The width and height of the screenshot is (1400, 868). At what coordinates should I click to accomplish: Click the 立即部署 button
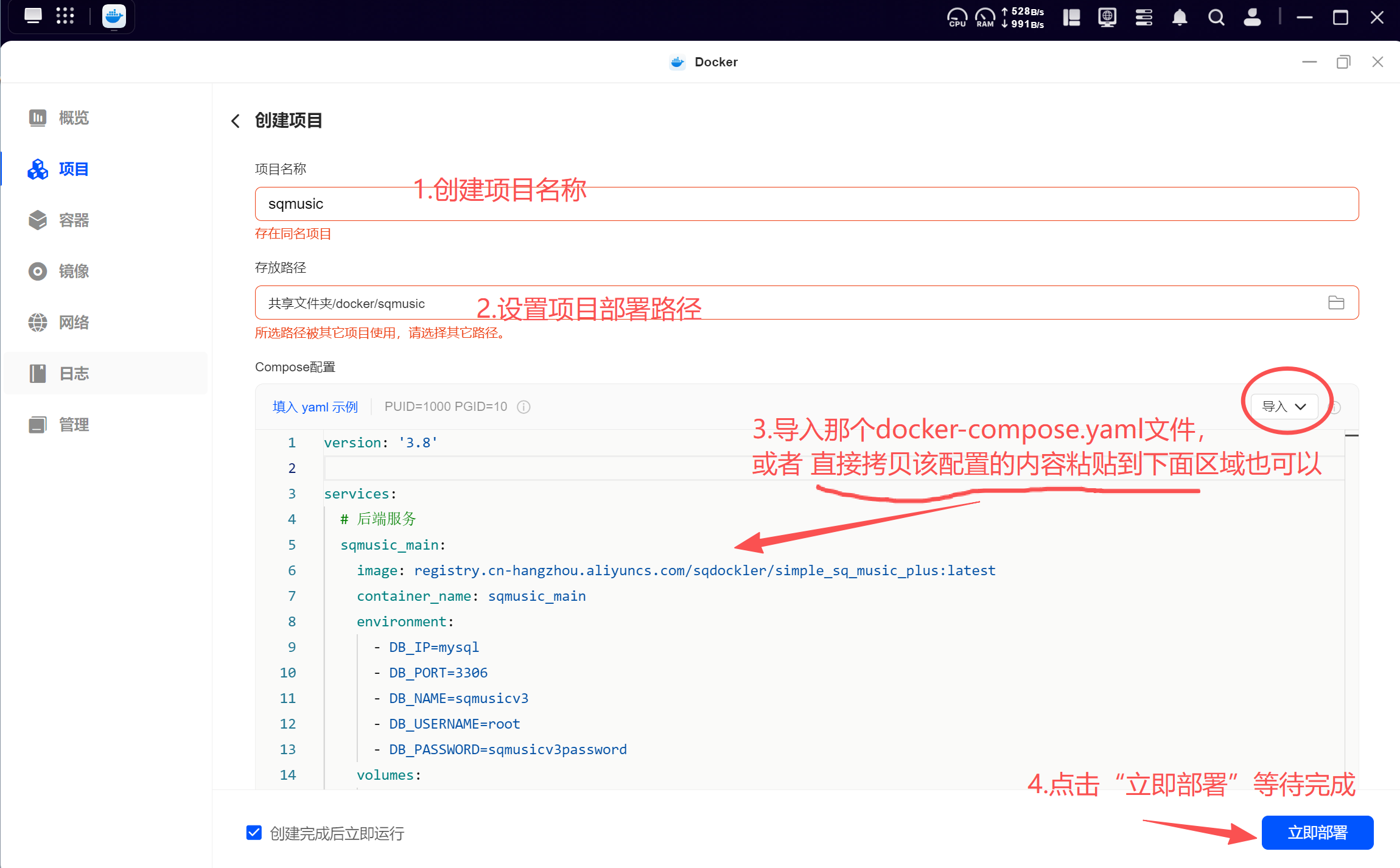point(1317,832)
